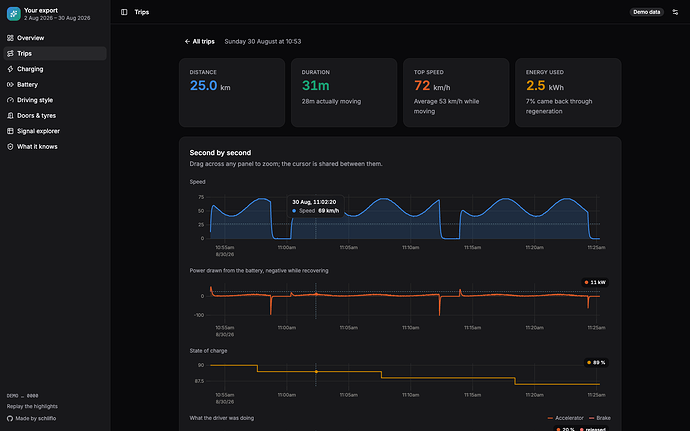Screen dimensions: 690x431
Task: Click the orange cursor dot on State of charge line
Action: coord(316,372)
